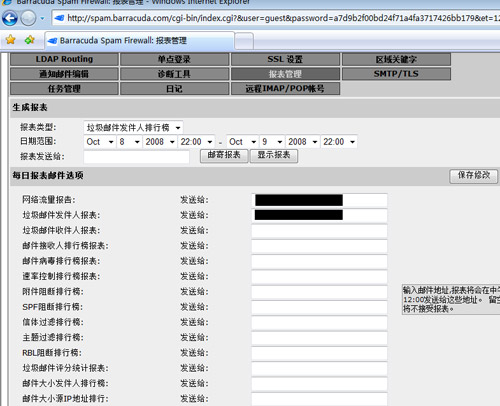500x406 pixels.
Task: Open a new blank browser tab
Action: point(244,41)
